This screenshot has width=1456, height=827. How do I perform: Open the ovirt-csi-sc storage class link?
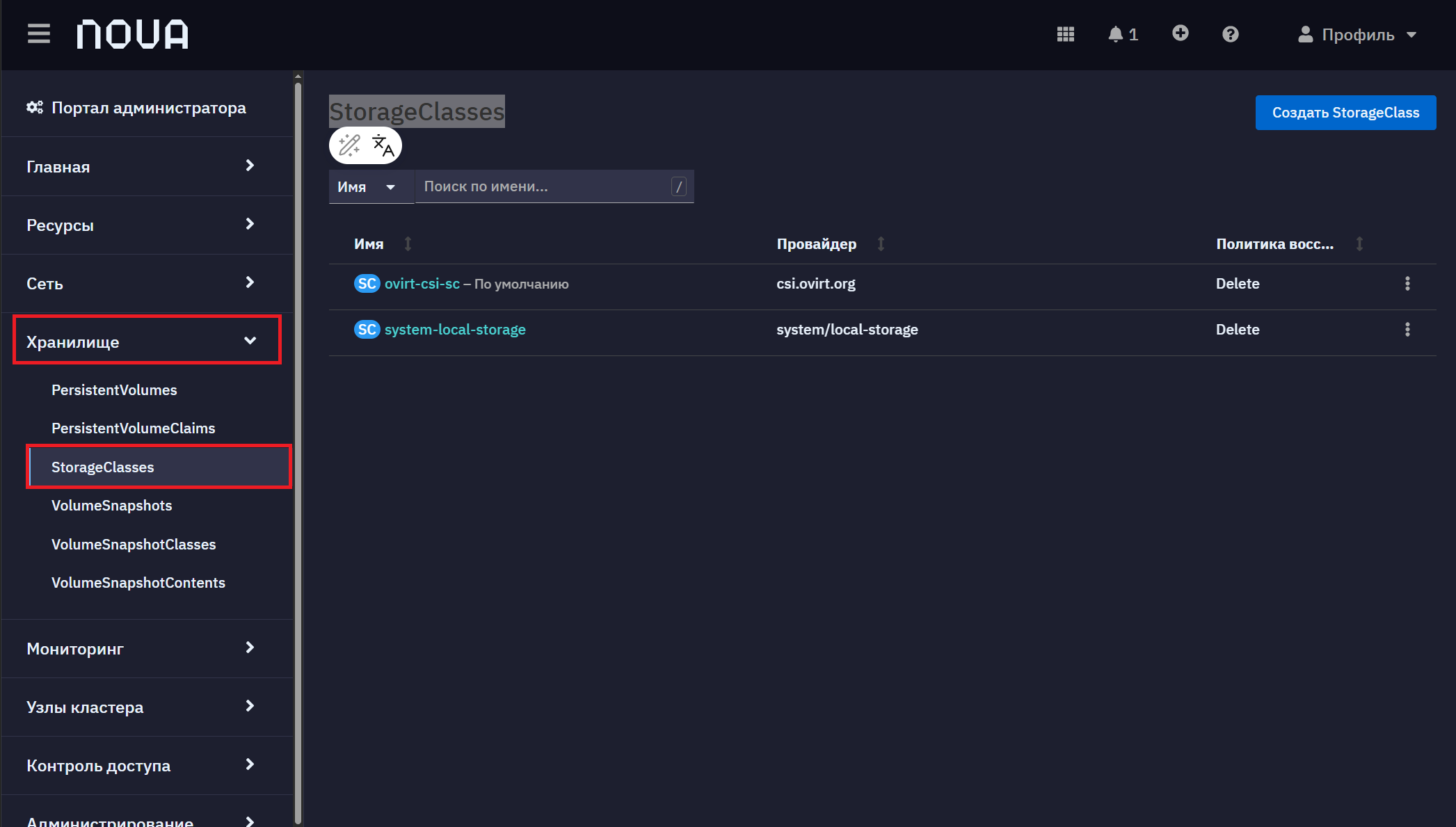pyautogui.click(x=422, y=284)
